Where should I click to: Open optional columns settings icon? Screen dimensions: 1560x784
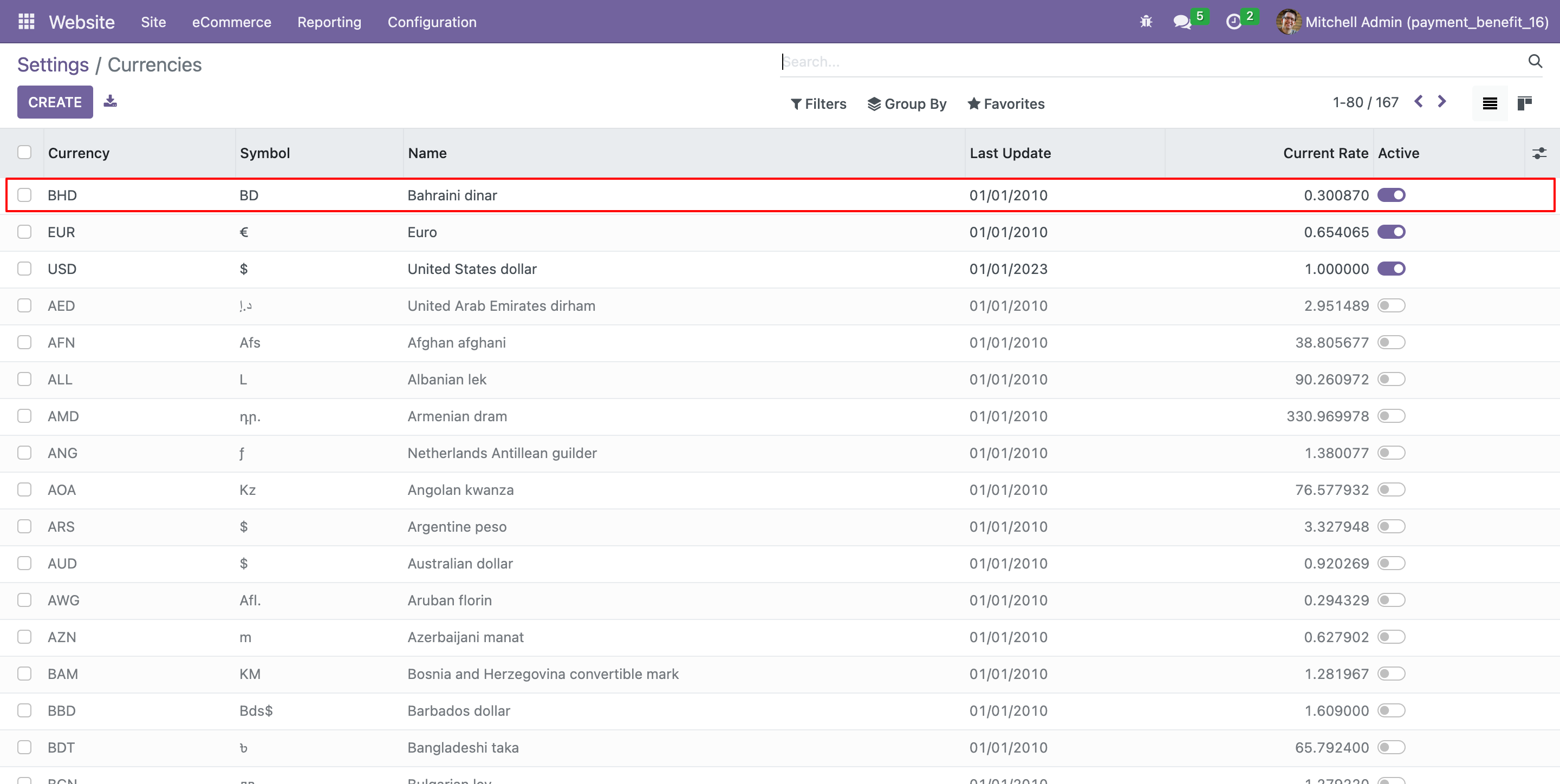coord(1539,153)
